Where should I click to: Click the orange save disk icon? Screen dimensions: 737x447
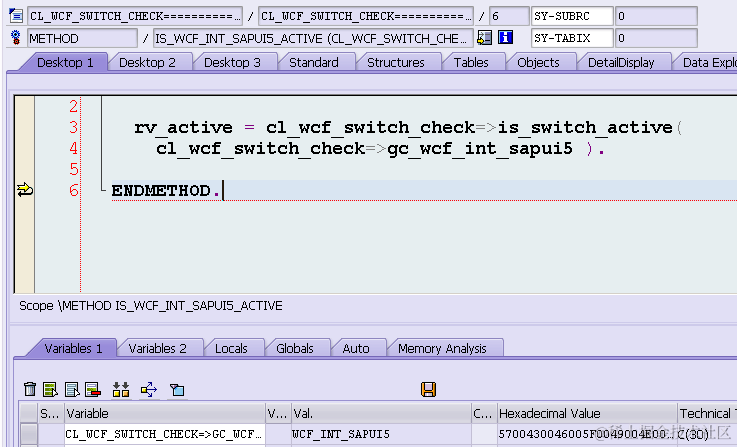tap(428, 389)
